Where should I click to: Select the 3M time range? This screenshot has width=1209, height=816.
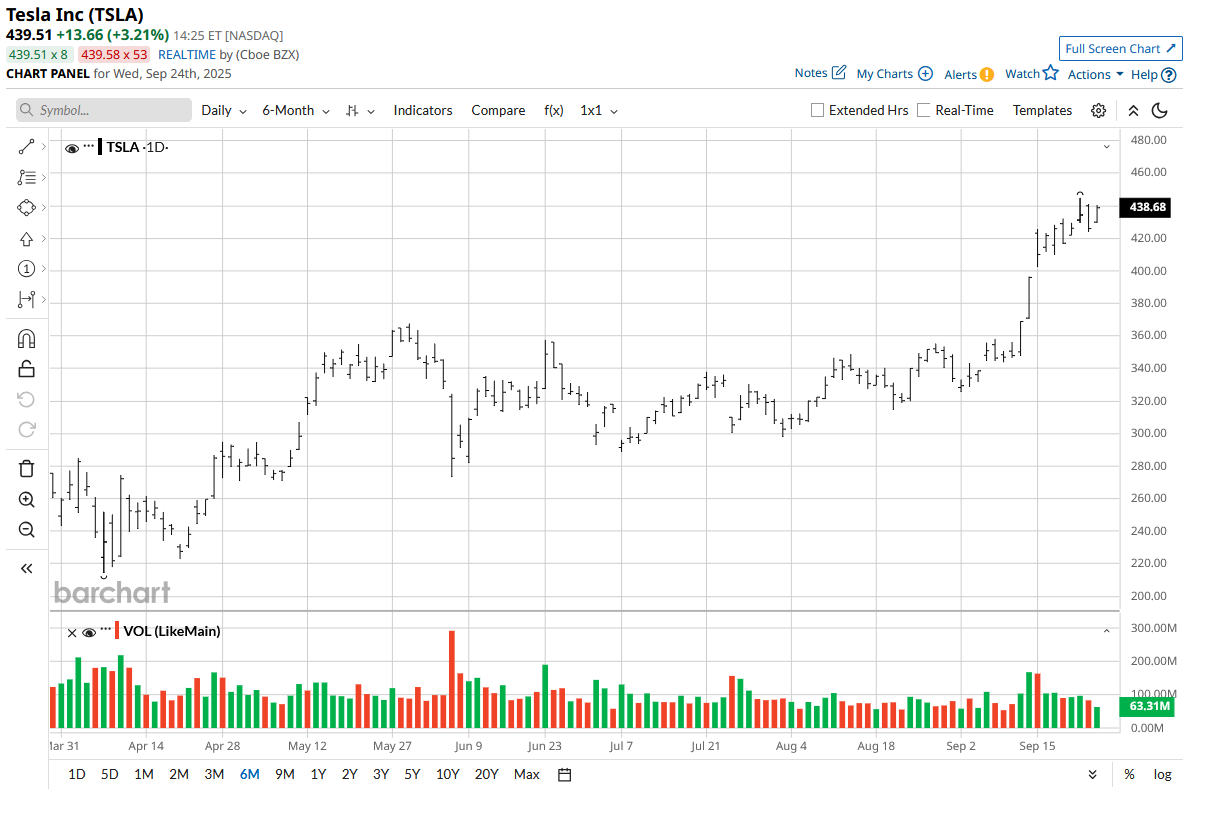[x=214, y=774]
